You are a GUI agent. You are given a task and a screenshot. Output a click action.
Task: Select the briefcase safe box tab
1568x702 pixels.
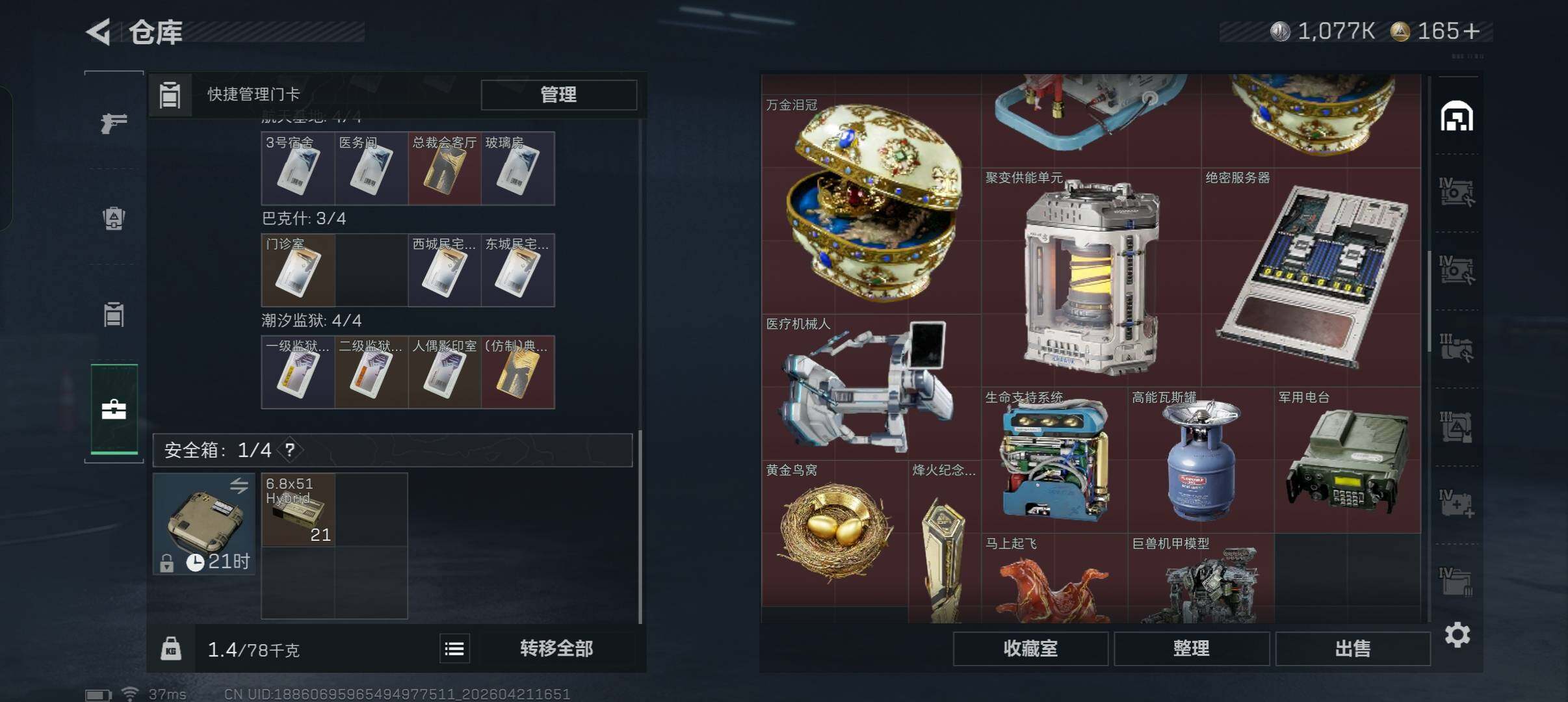[x=114, y=409]
